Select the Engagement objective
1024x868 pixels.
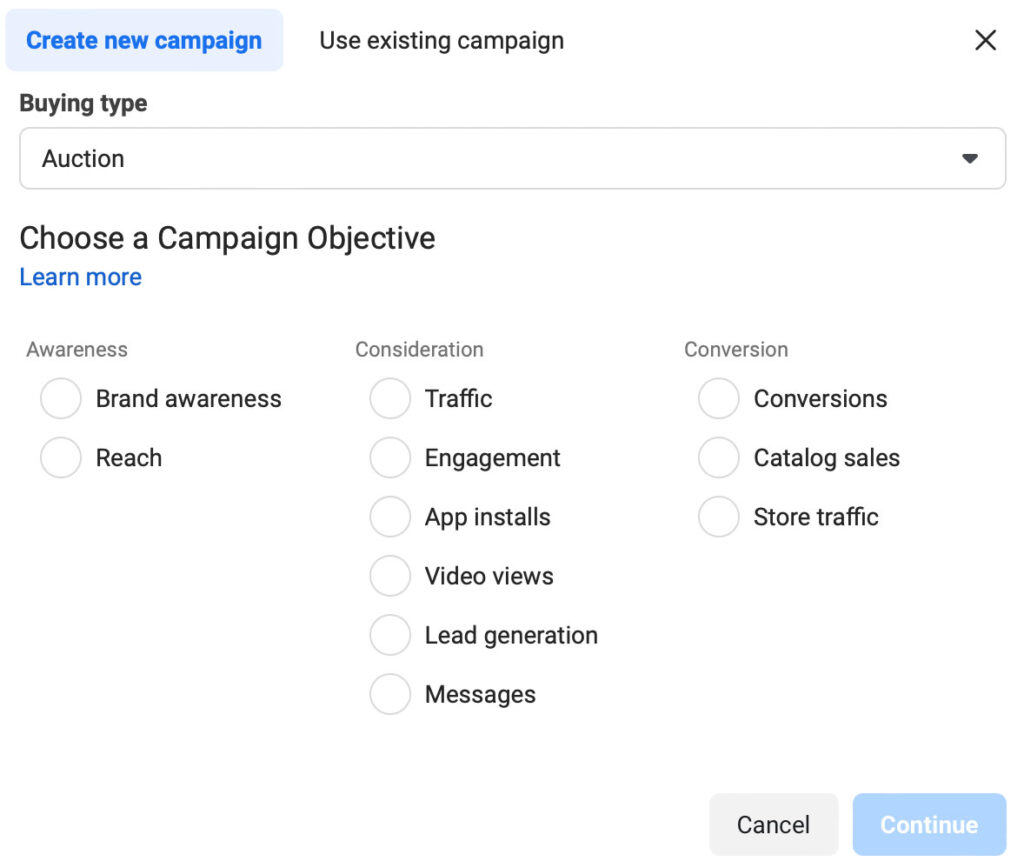pyautogui.click(x=390, y=457)
